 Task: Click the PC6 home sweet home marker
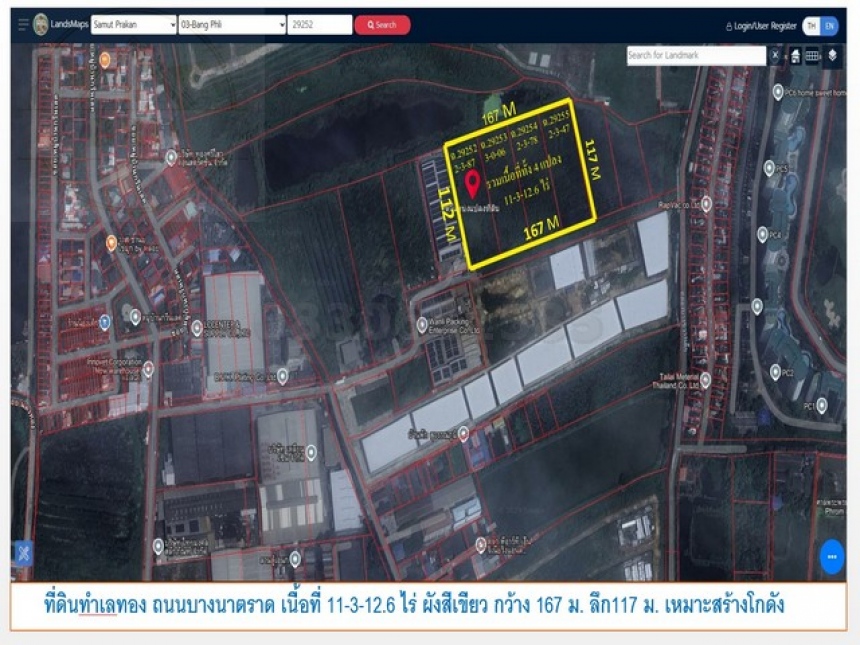pos(778,92)
